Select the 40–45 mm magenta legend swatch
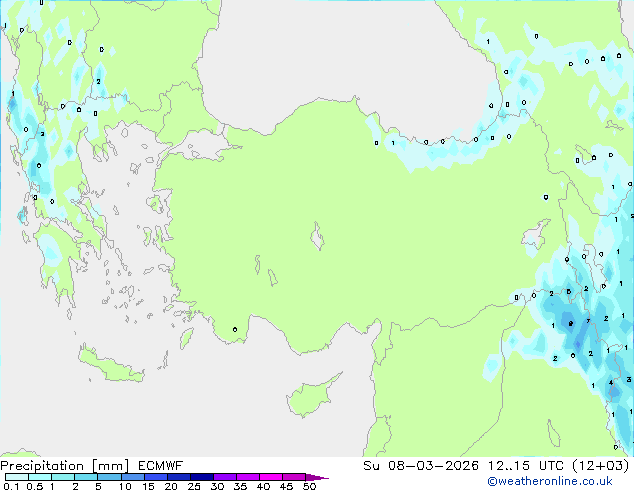This screenshot has width=634, height=490. [271, 477]
